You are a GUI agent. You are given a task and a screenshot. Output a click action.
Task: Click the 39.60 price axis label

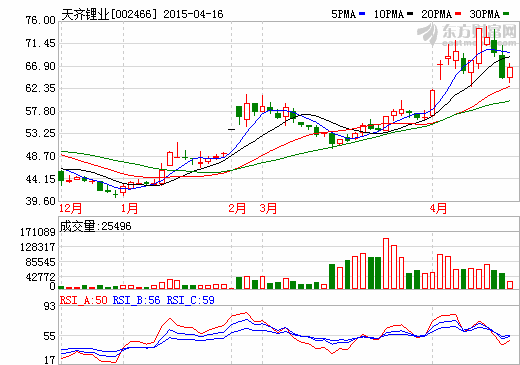40,201
